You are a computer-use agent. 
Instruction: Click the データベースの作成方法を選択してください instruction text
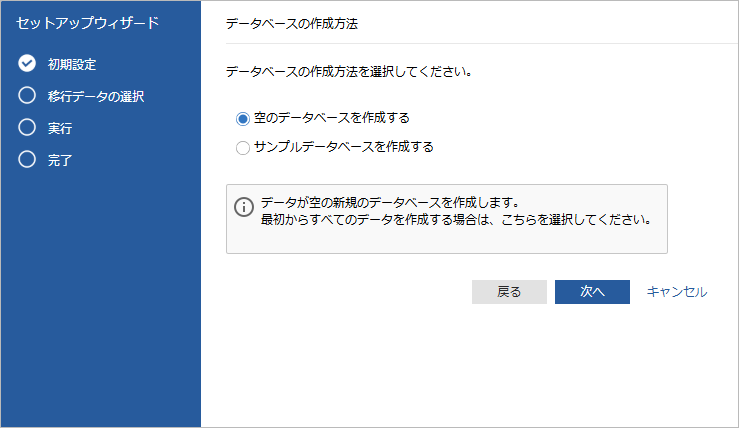tap(349, 72)
